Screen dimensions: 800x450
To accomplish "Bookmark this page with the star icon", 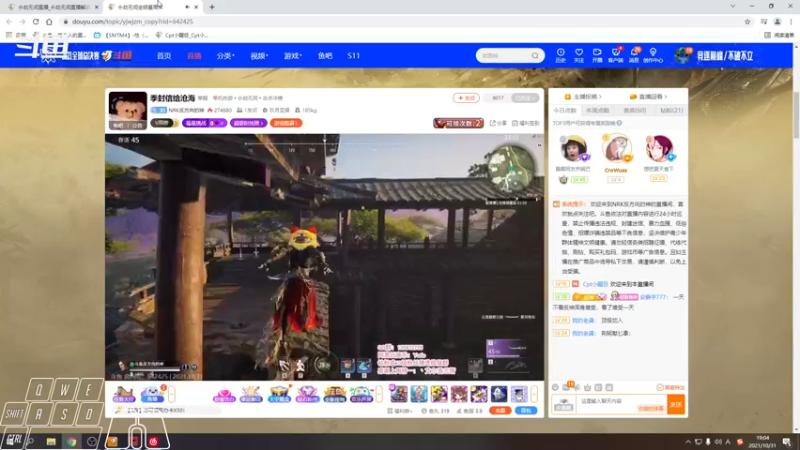I will [x=747, y=21].
